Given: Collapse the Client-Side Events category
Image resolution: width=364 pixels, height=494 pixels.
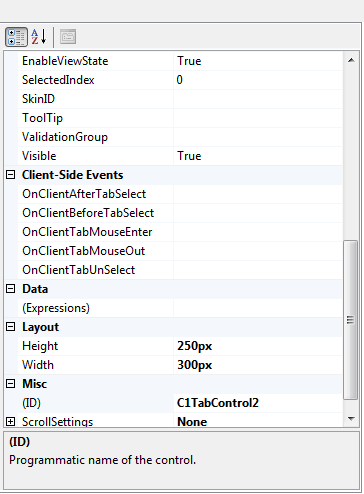Looking at the screenshot, I should (11, 175).
